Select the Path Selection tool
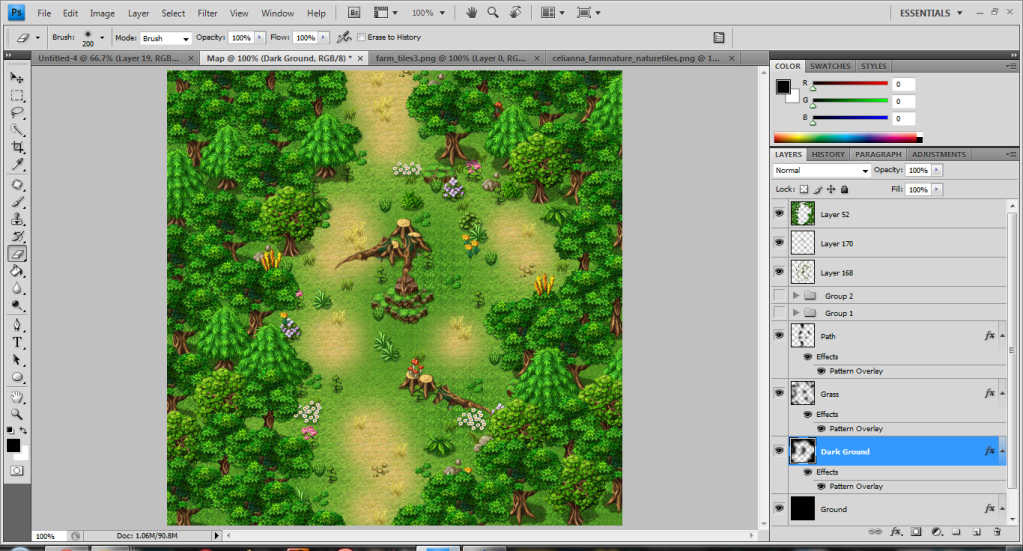Viewport: 1023px width, 551px height. pos(17,360)
